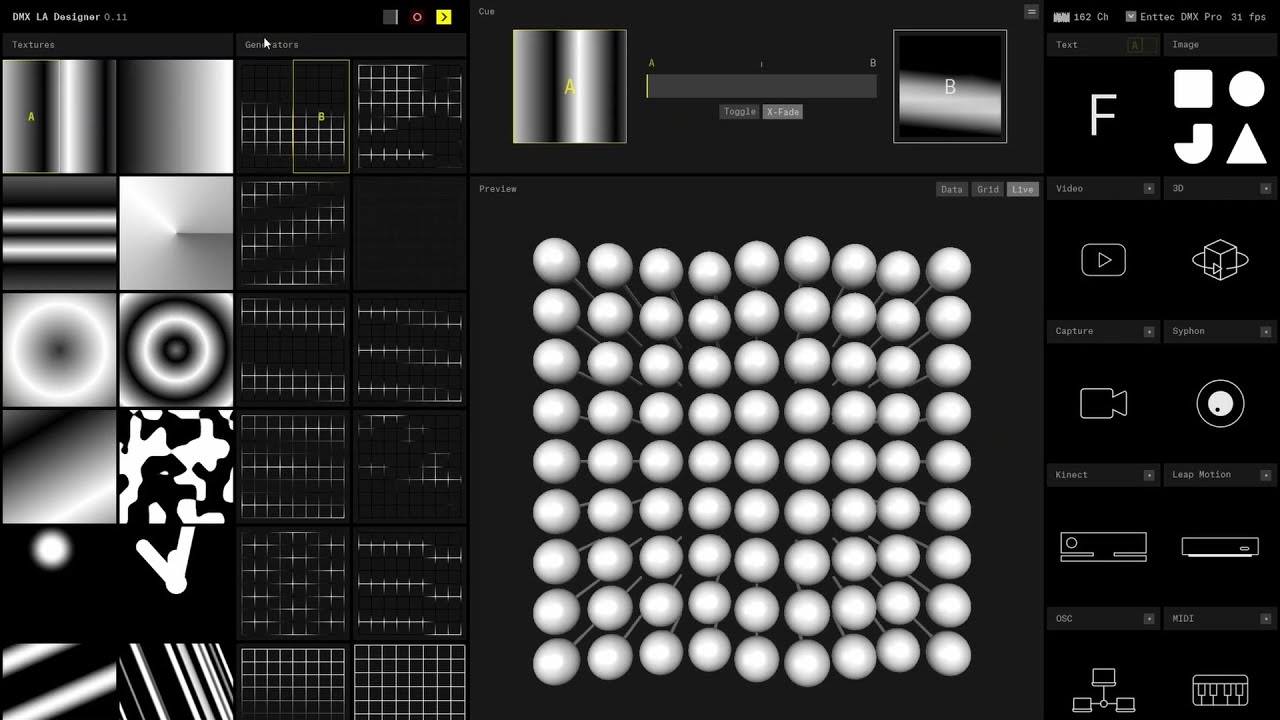Switch preview to Grid view
Viewport: 1280px width, 720px height.
pyautogui.click(x=988, y=189)
